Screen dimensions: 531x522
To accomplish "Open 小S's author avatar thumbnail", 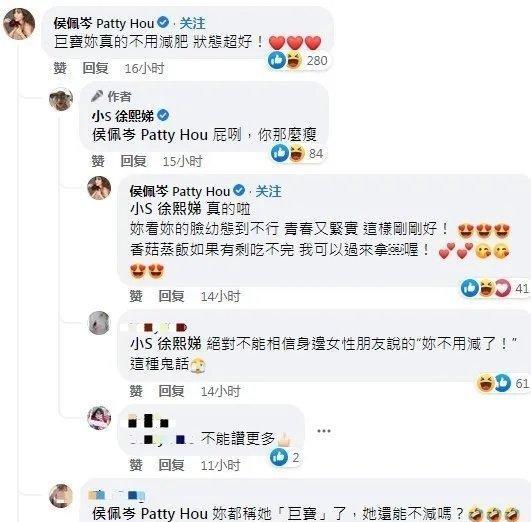I will point(61,100).
